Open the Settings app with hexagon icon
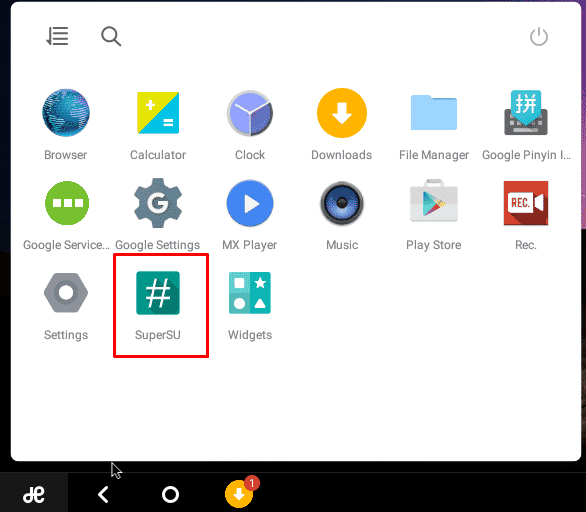 (66, 293)
